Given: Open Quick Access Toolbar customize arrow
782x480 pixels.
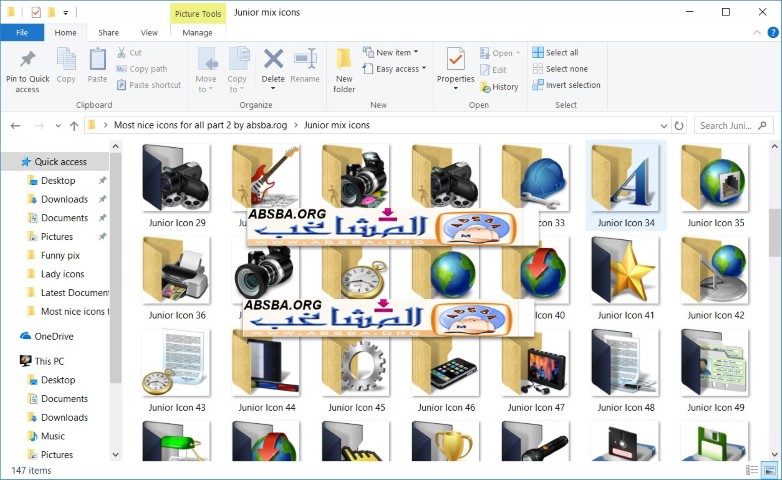Looking at the screenshot, I should [65, 12].
